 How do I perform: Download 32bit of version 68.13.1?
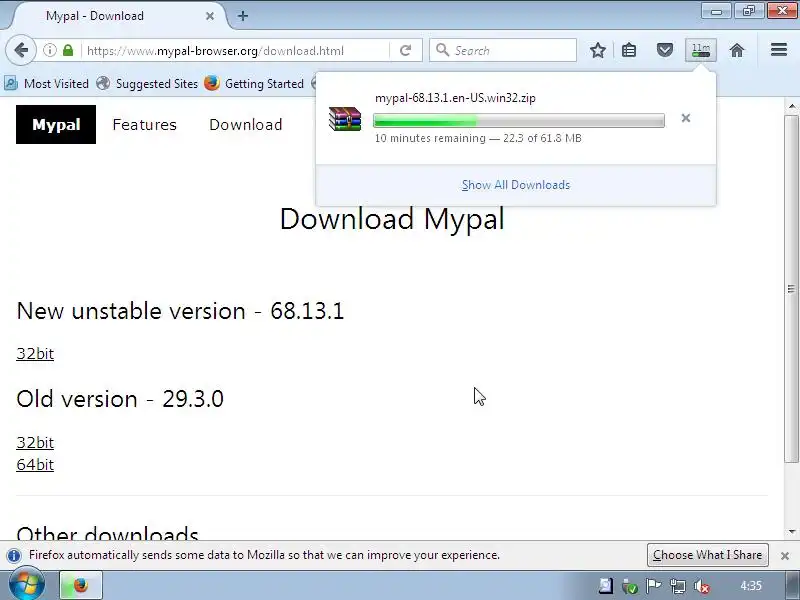[x=35, y=354]
